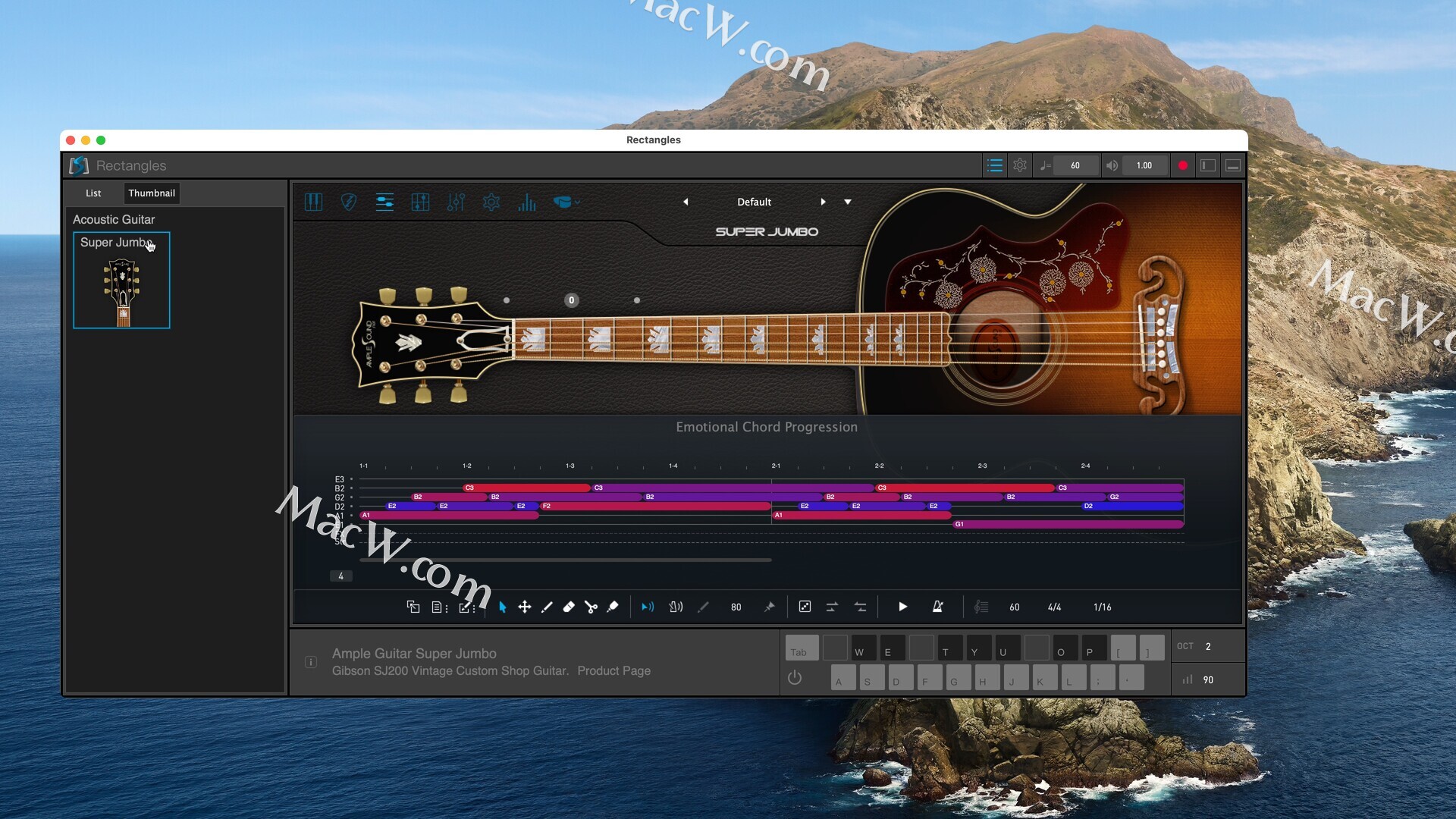The width and height of the screenshot is (1456, 819).
Task: Click the swap arrows left icon
Action: point(860,607)
